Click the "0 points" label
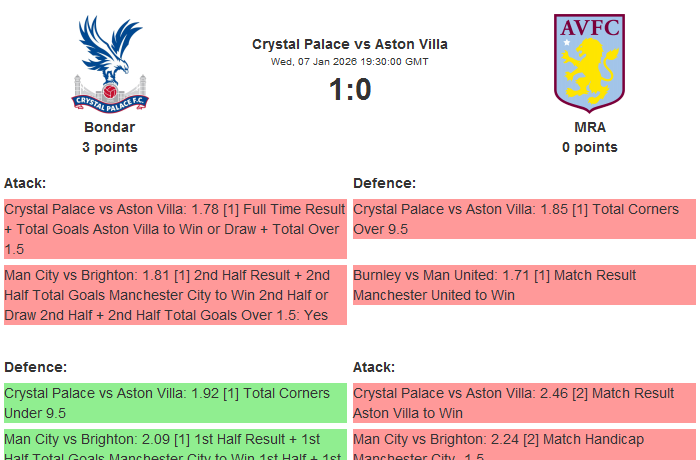This screenshot has width=700, height=460. [x=590, y=147]
